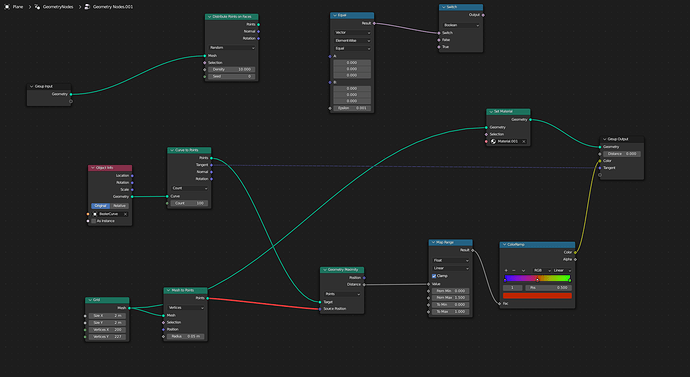Toggle the Clamp checkbox in Map Range
This screenshot has height=377, width=690.
[434, 276]
